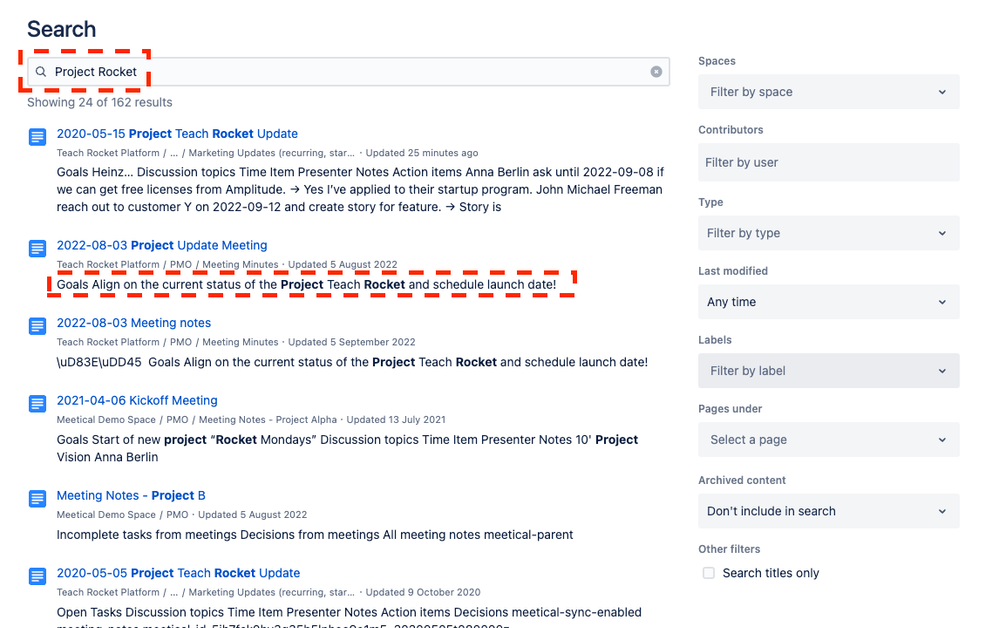Screen dimensions: 999x628
Task: Click the page icon beside 2020-05-05 Project Teach Rocket Update
Action: tap(36, 576)
